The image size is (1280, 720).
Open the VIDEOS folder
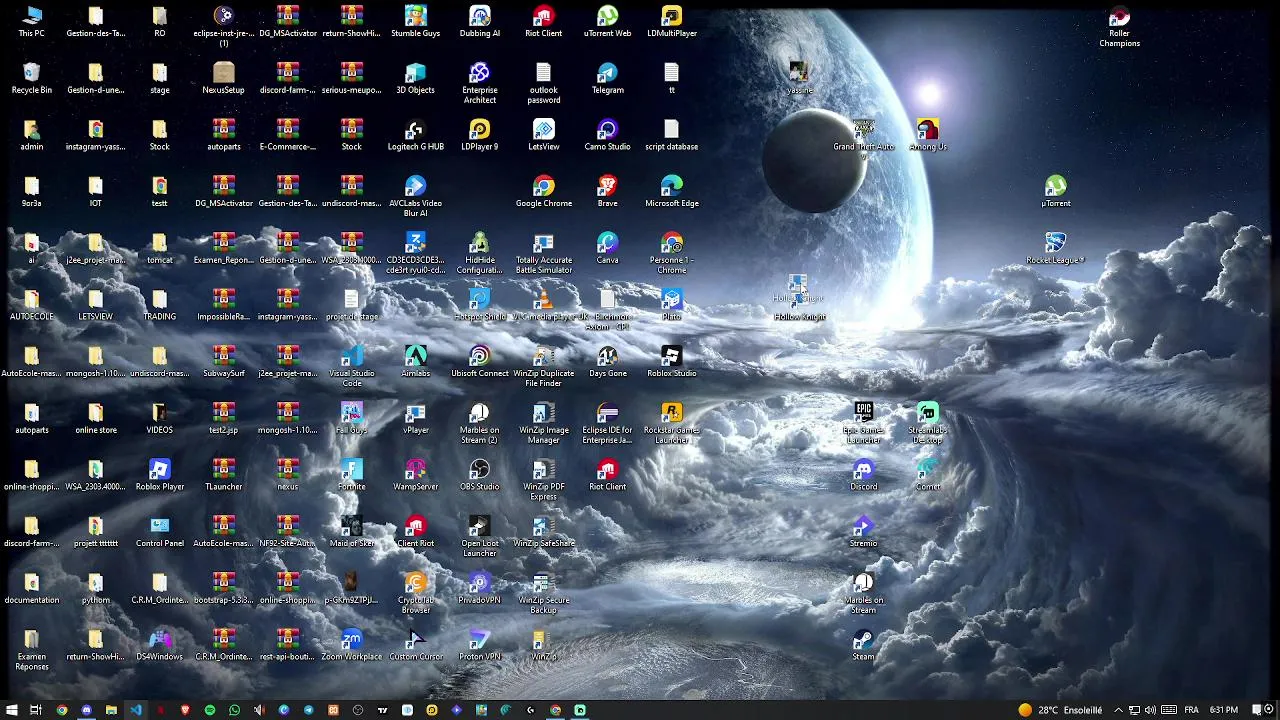pyautogui.click(x=159, y=419)
